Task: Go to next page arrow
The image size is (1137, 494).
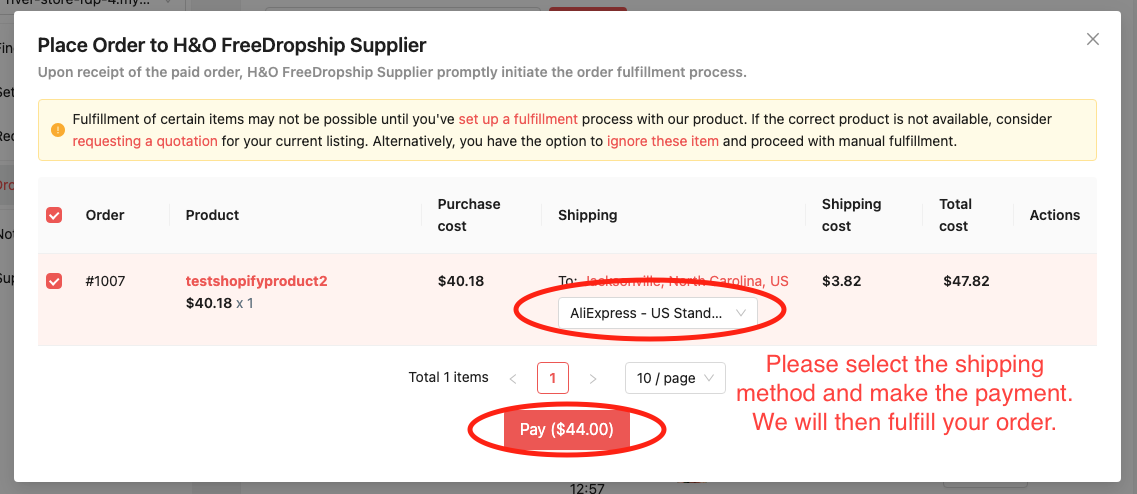Action: [x=593, y=379]
